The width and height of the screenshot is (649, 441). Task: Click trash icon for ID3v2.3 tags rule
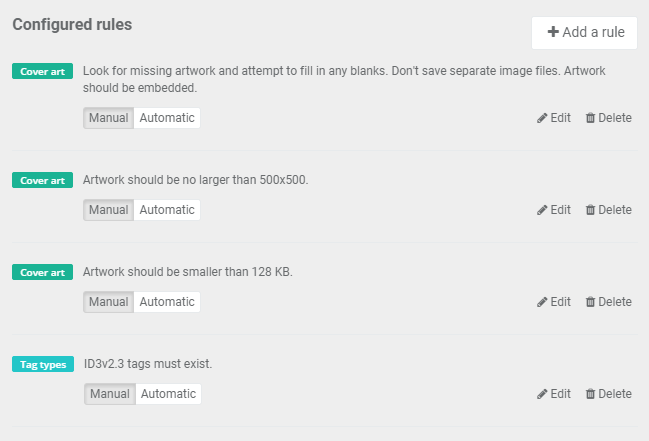click(x=590, y=394)
